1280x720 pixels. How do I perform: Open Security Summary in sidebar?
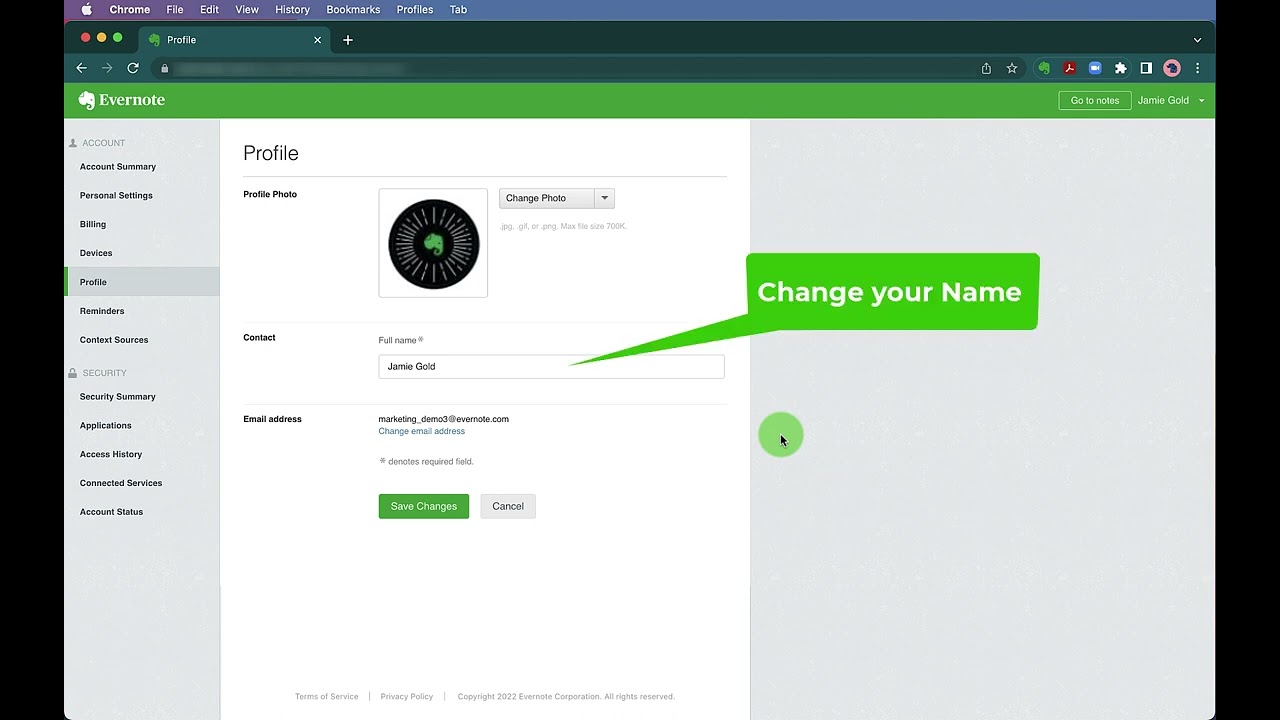click(118, 397)
